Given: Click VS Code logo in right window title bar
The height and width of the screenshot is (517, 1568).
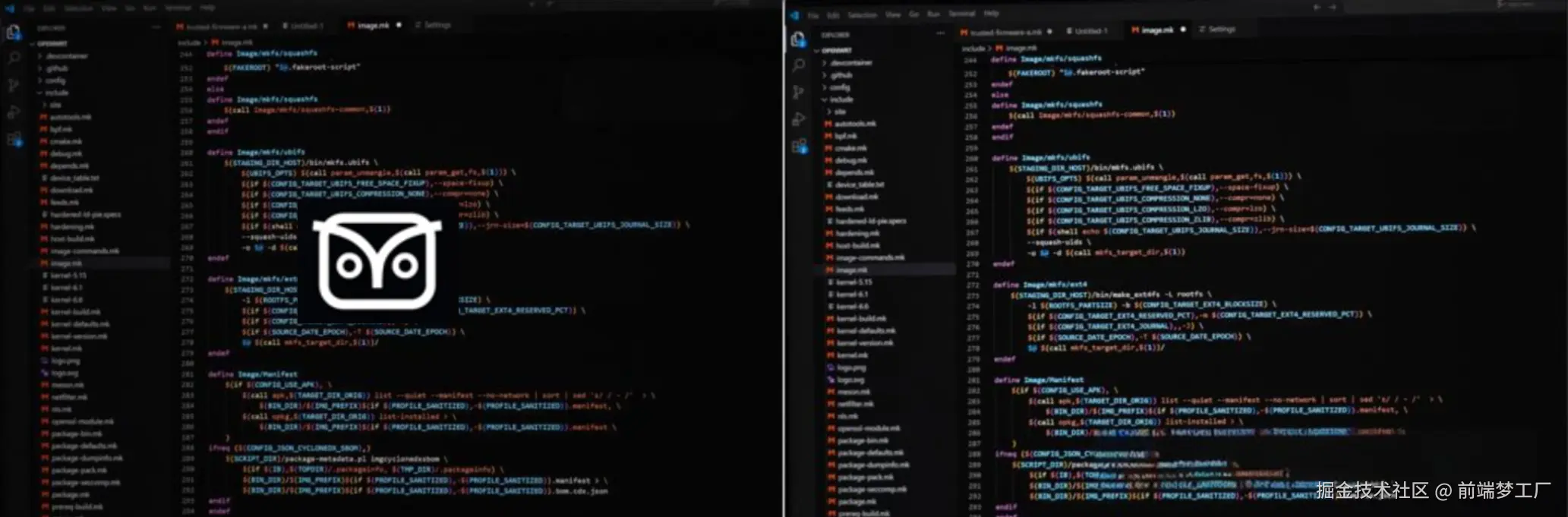Looking at the screenshot, I should [x=793, y=14].
